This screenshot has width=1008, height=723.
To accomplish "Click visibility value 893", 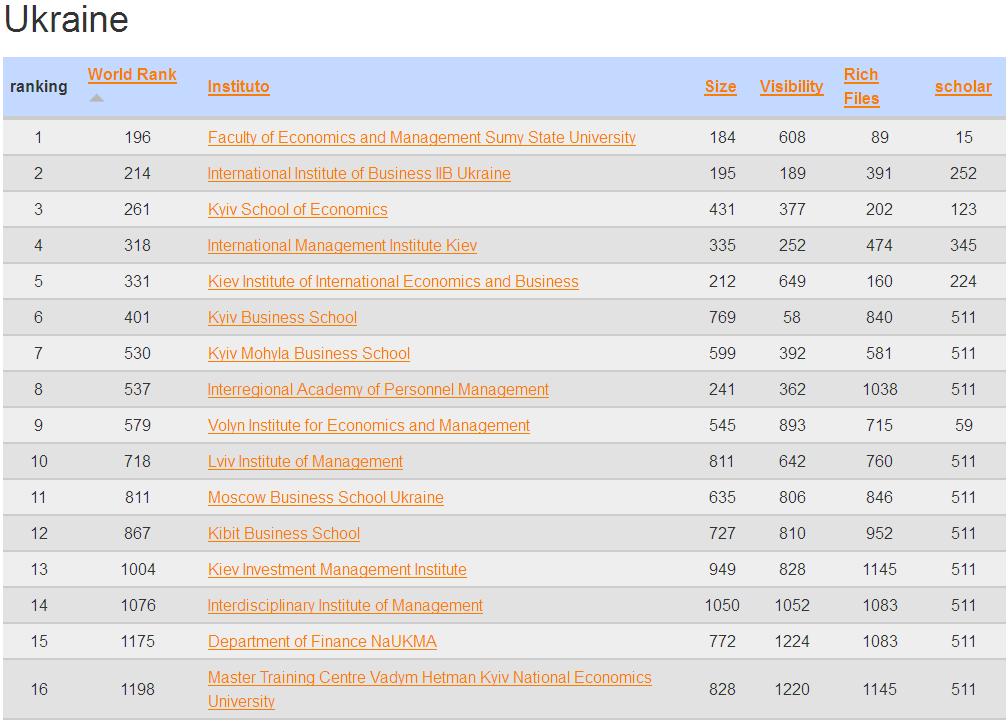I will [x=792, y=425].
